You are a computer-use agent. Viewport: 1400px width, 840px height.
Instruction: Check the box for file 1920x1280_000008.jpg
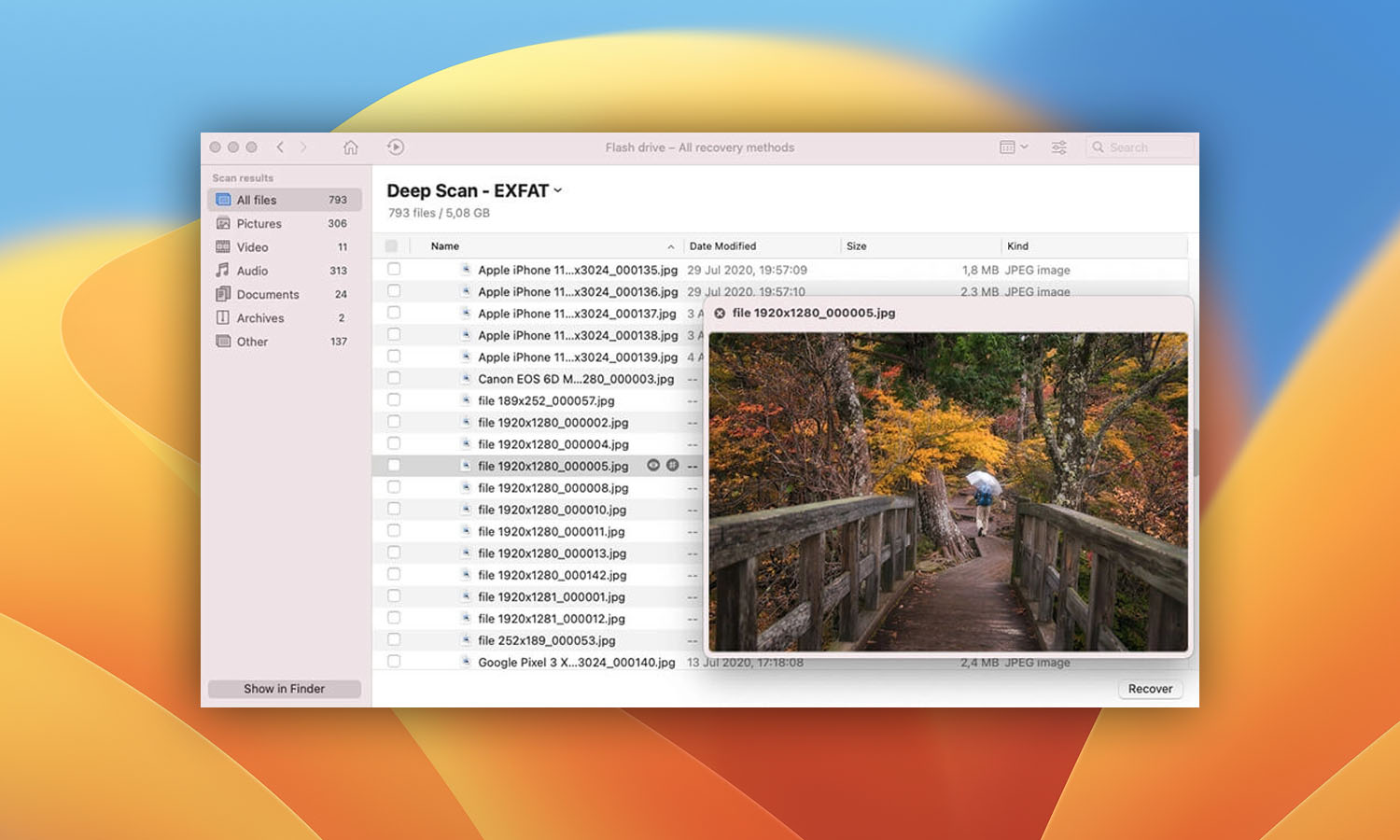coord(394,487)
